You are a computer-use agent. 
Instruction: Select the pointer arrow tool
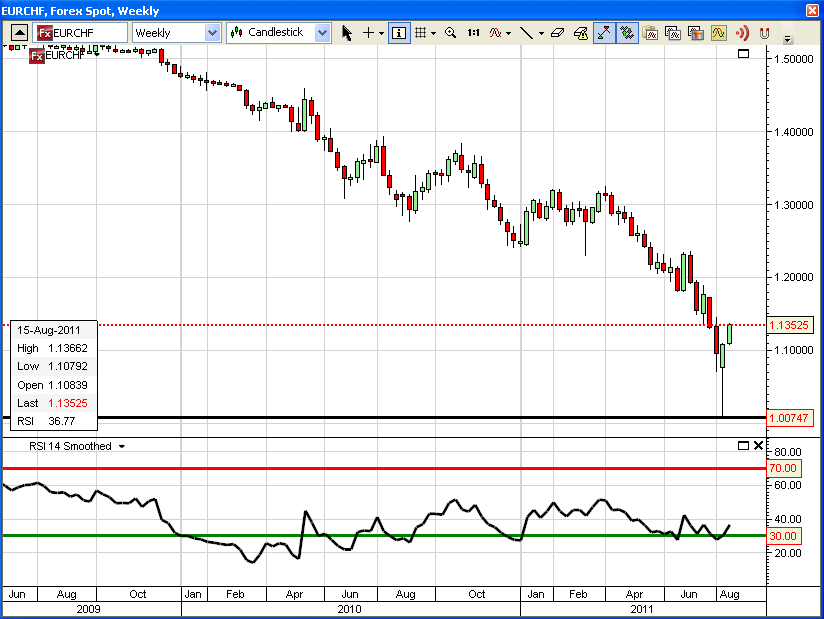pos(345,32)
